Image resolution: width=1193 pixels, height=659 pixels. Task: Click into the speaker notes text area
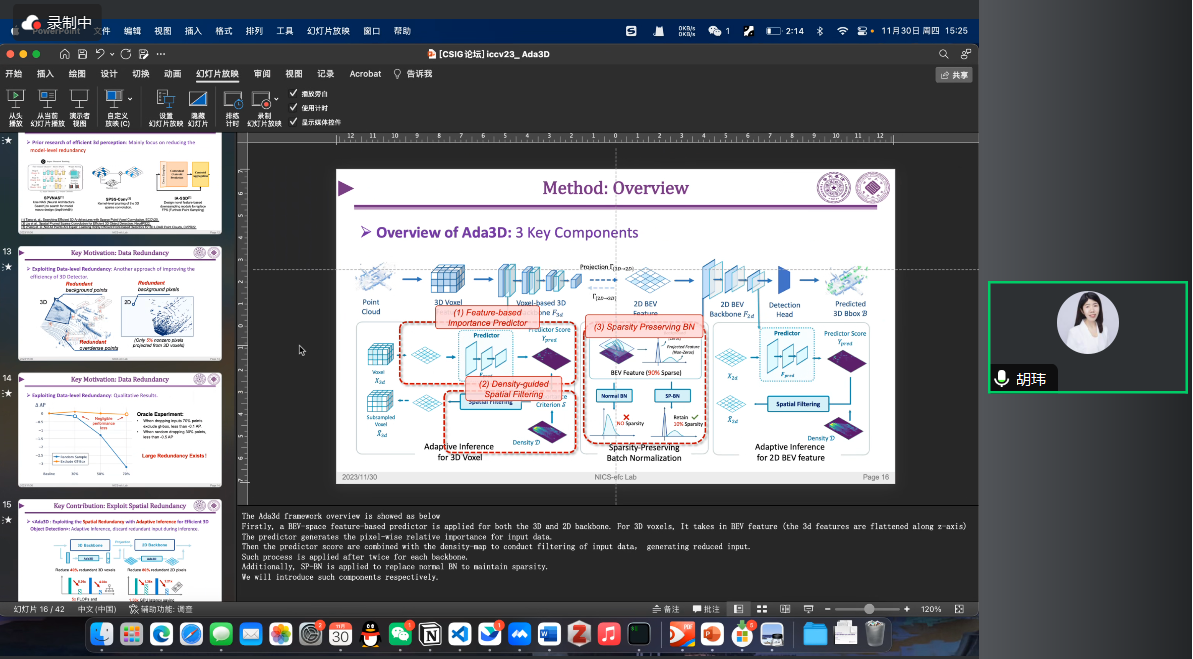click(607, 553)
